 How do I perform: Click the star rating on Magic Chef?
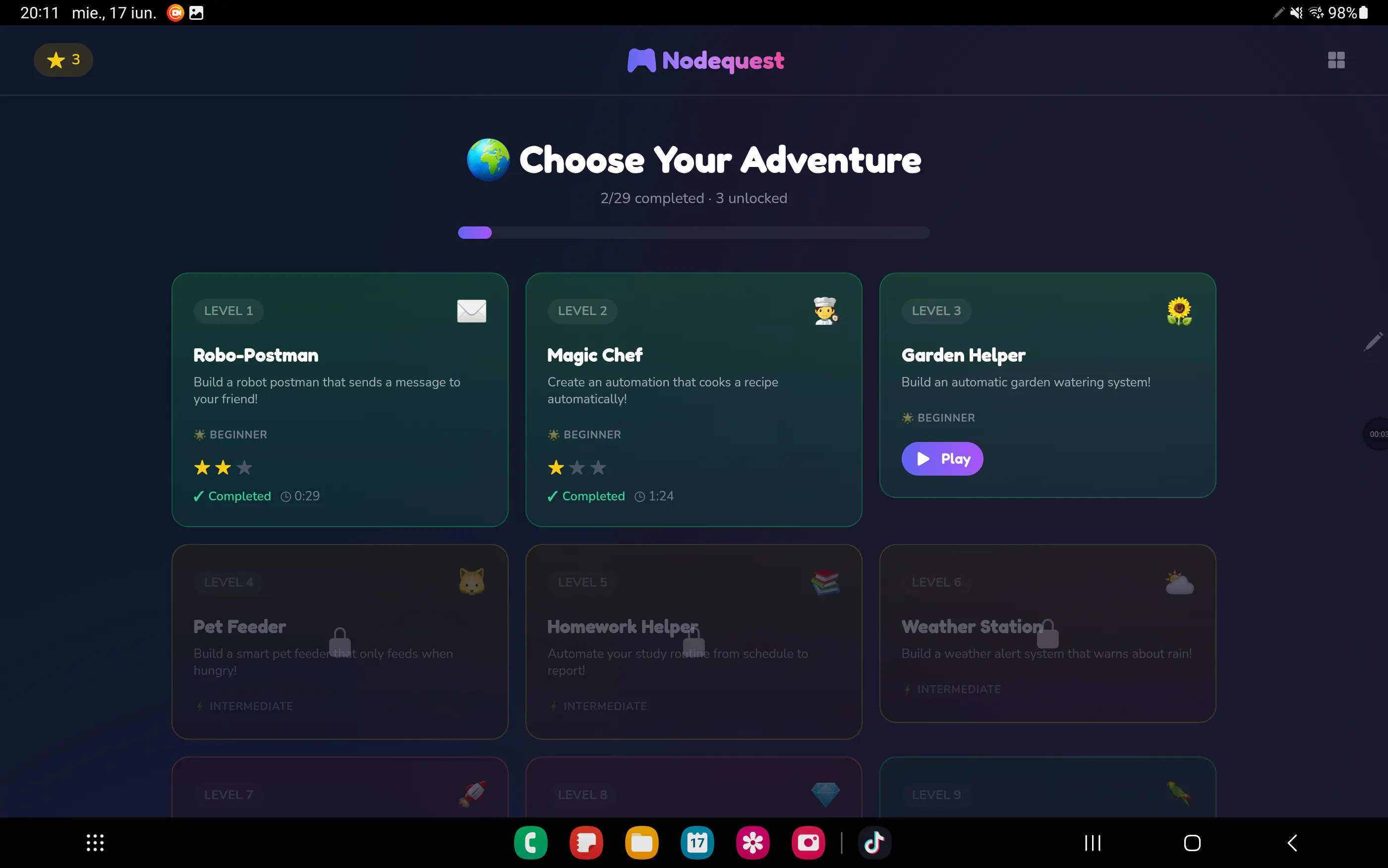point(577,467)
